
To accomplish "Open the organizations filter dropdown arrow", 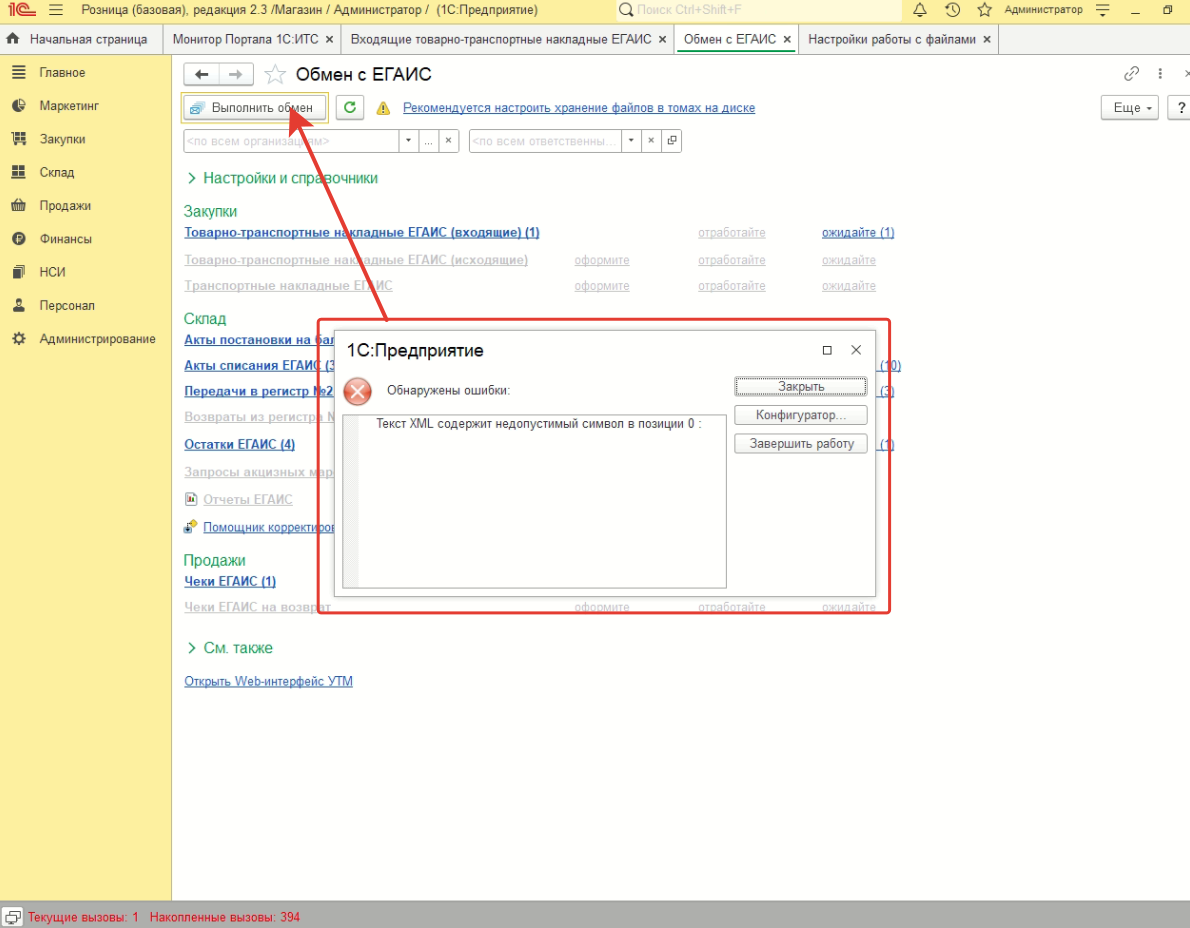I will click(x=408, y=141).
